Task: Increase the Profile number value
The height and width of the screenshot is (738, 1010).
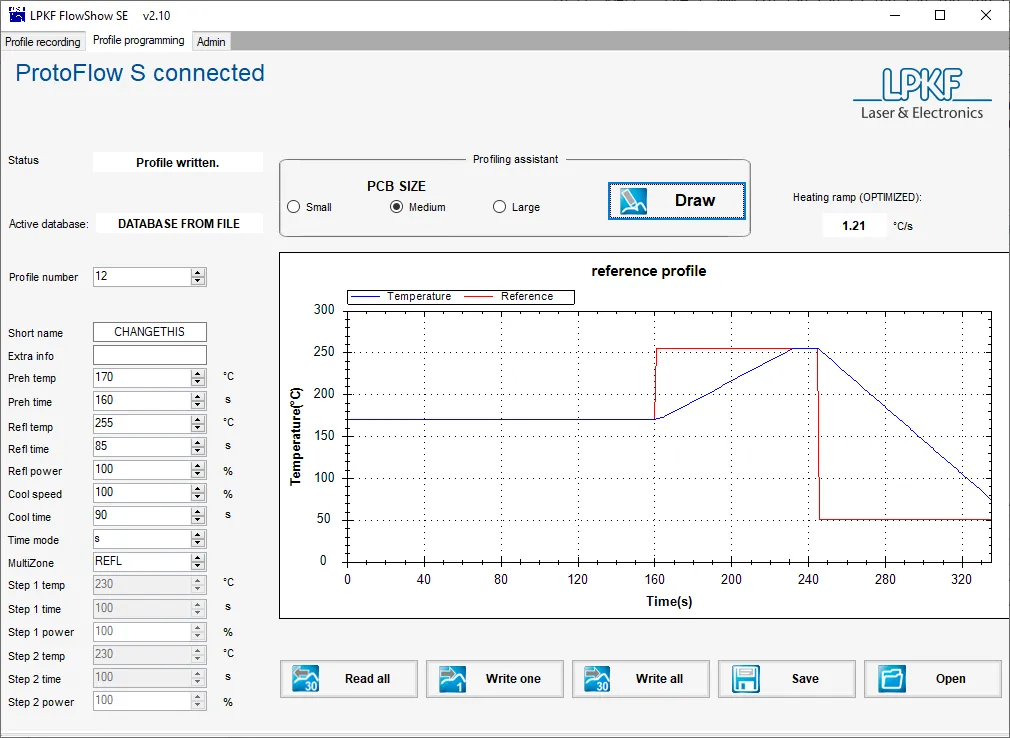Action: pos(198,272)
